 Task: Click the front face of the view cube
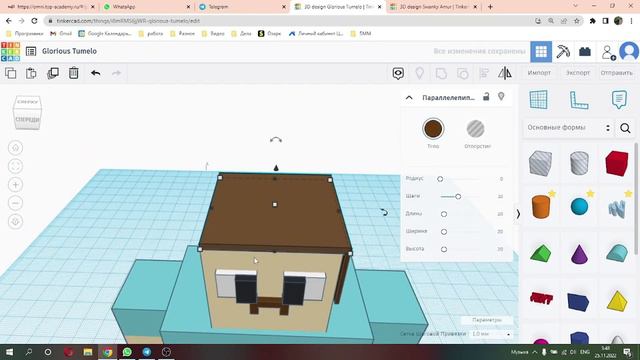click(27, 120)
